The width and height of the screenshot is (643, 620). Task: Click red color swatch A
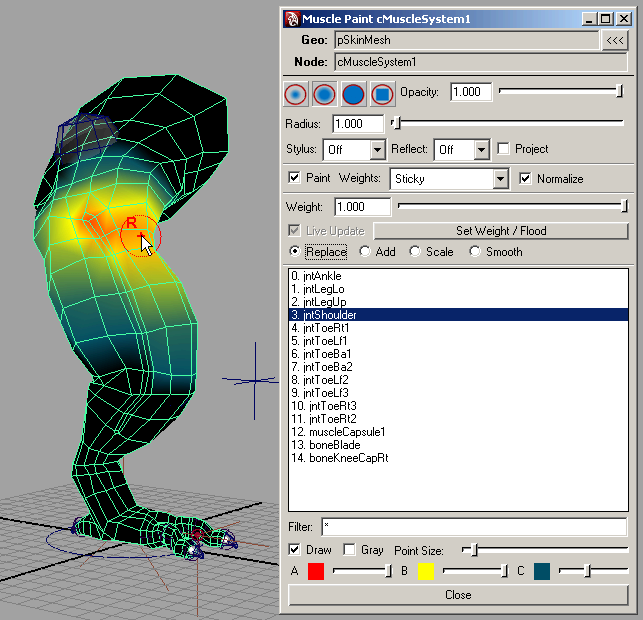[x=316, y=571]
